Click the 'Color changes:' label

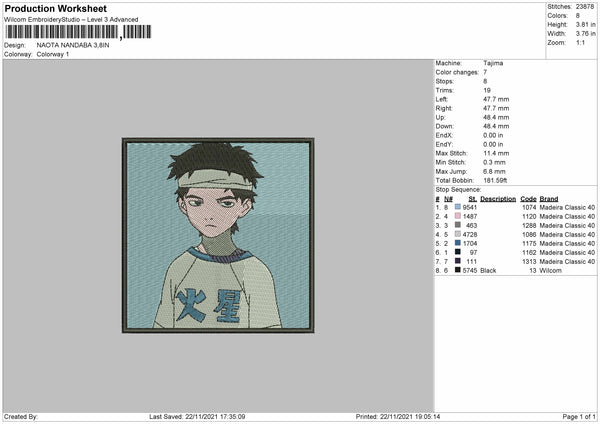pyautogui.click(x=457, y=72)
